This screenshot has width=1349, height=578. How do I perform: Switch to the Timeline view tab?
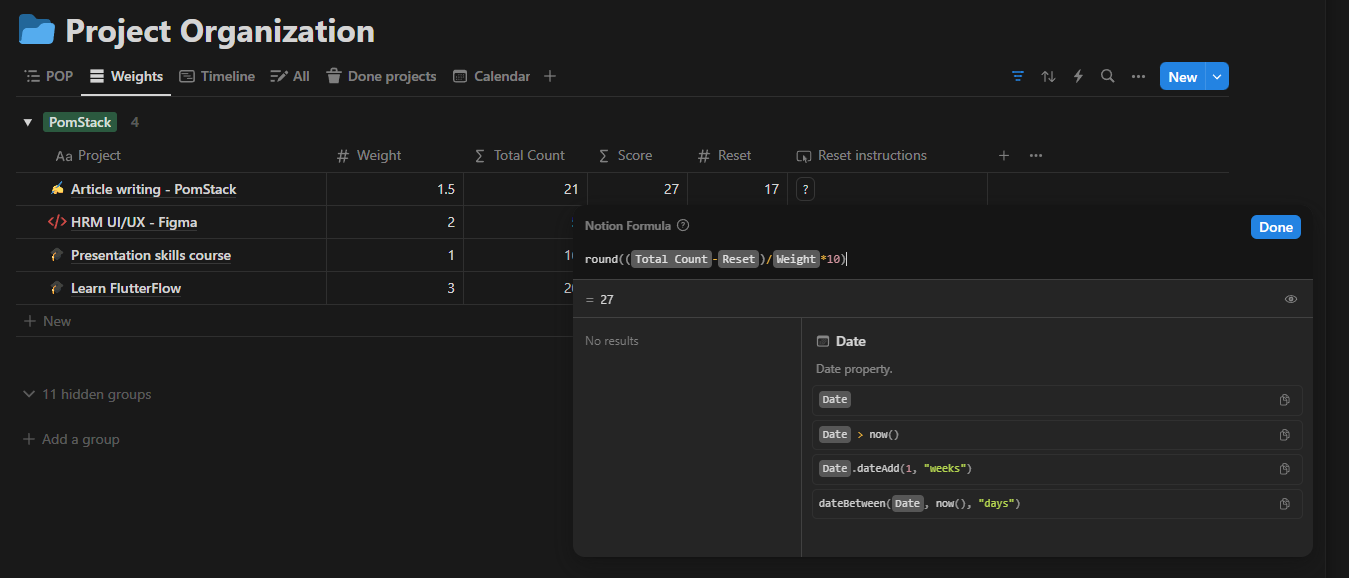(x=217, y=76)
